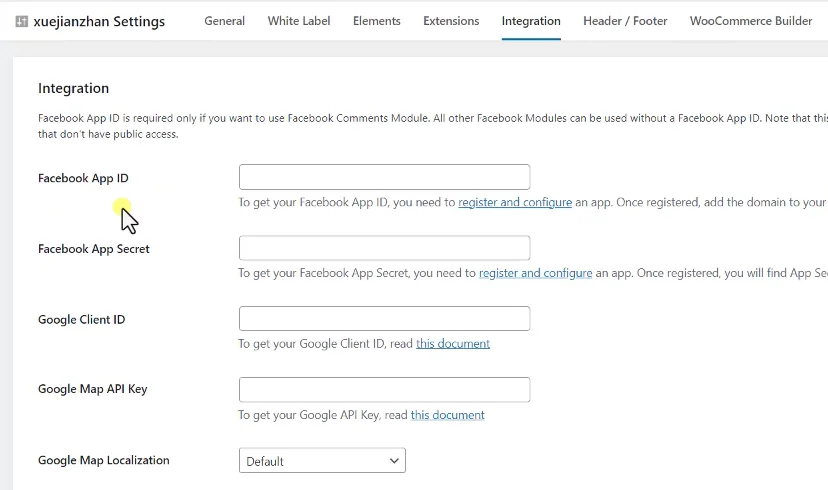Screen dimensions: 828x490
Task: Open the White Label tab
Action: [x=299, y=21]
